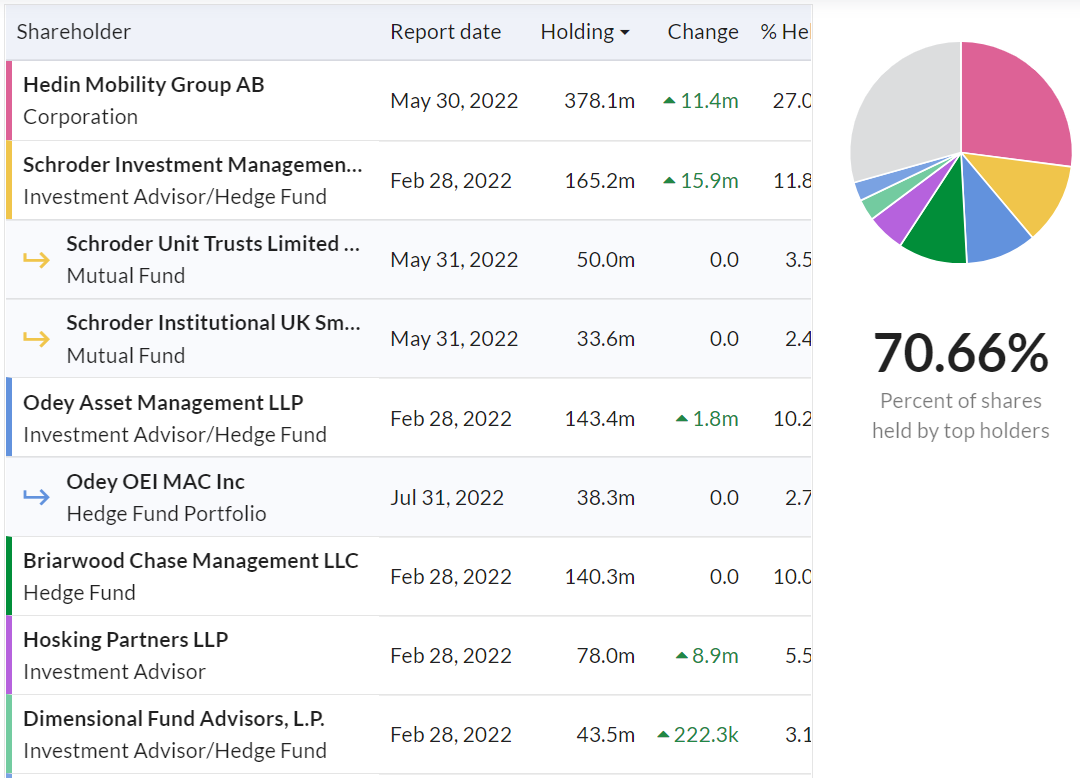Image resolution: width=1080 pixels, height=778 pixels.
Task: Open Schroder Investment Management shareholder entry
Action: (192, 165)
